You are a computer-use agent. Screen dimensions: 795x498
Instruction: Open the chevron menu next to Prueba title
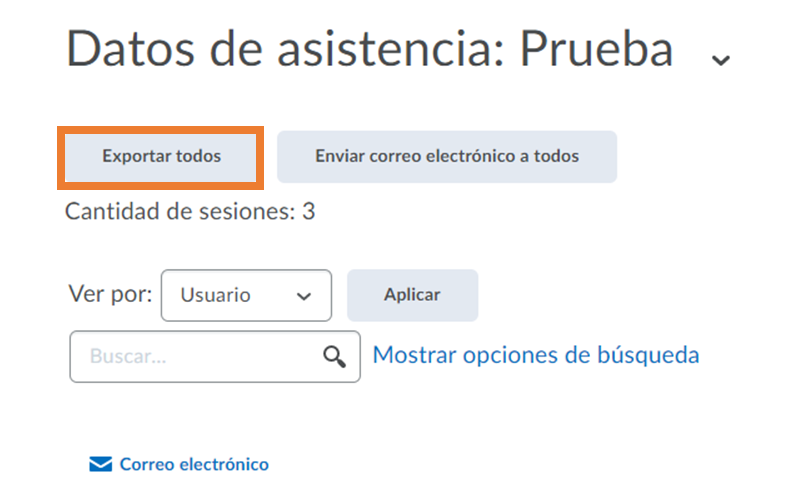pos(720,59)
